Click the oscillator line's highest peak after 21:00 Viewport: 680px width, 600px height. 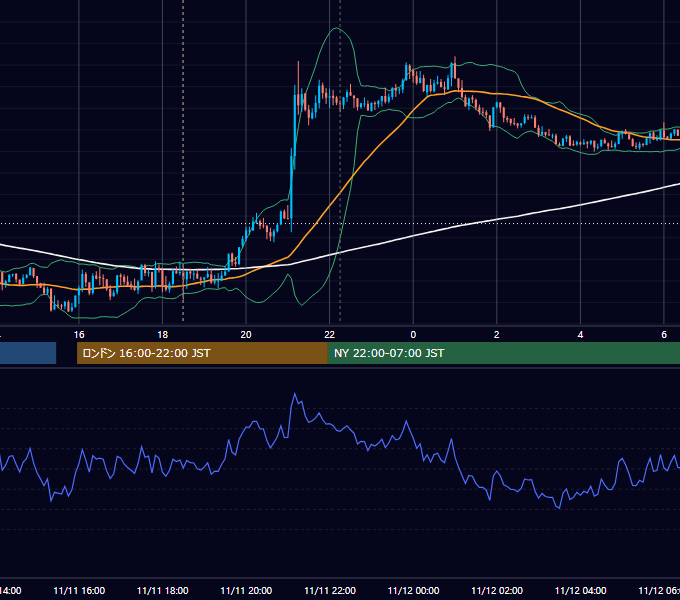[294, 394]
